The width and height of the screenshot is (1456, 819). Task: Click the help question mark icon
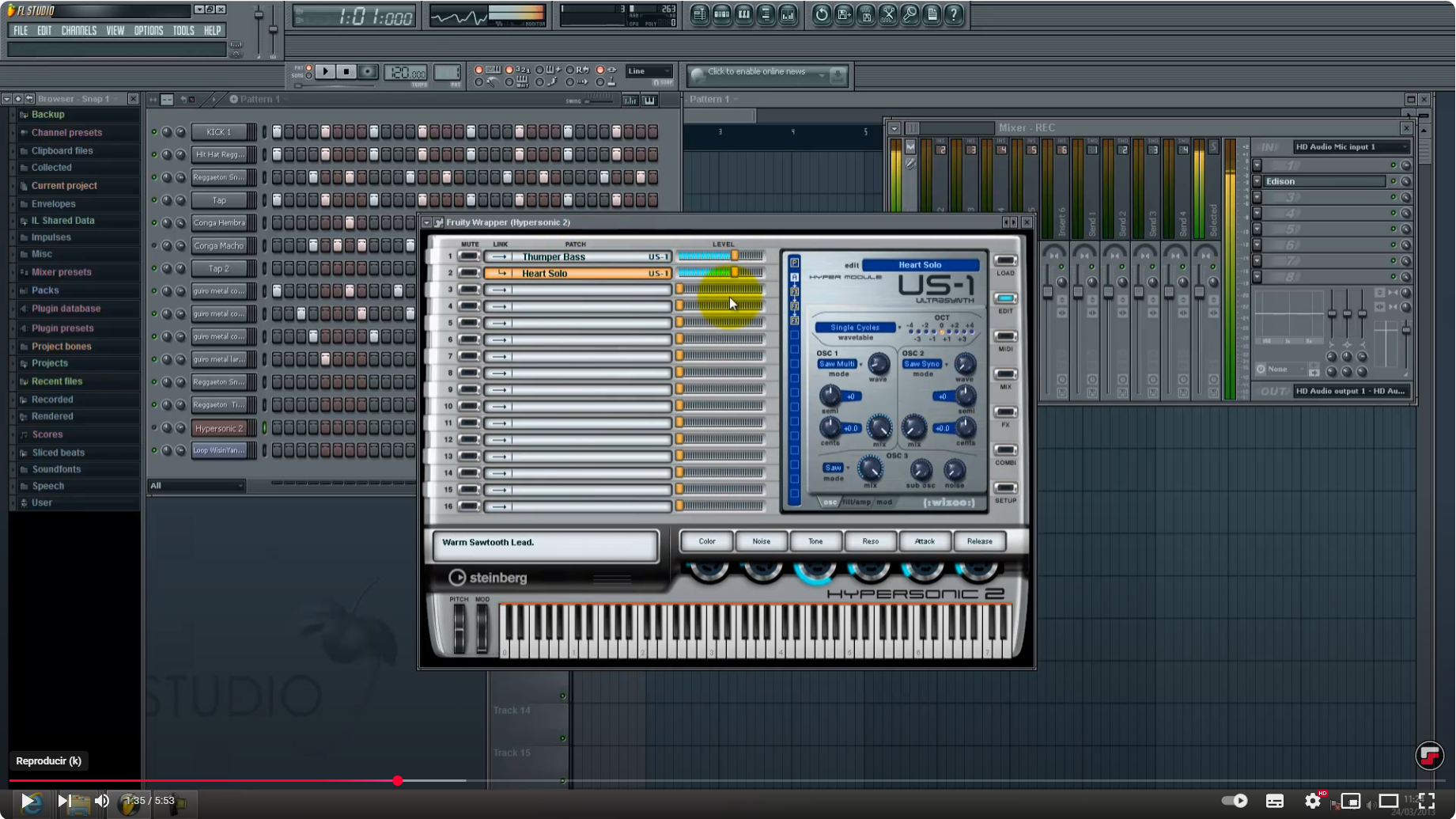955,14
